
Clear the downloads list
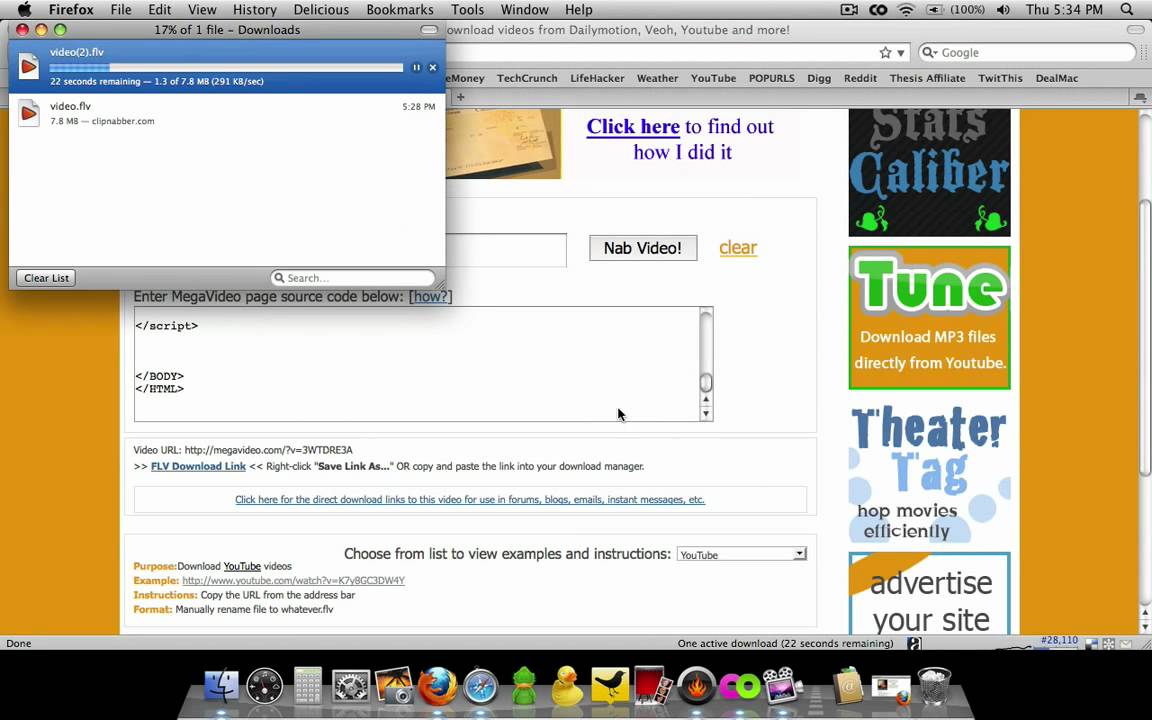[46, 278]
